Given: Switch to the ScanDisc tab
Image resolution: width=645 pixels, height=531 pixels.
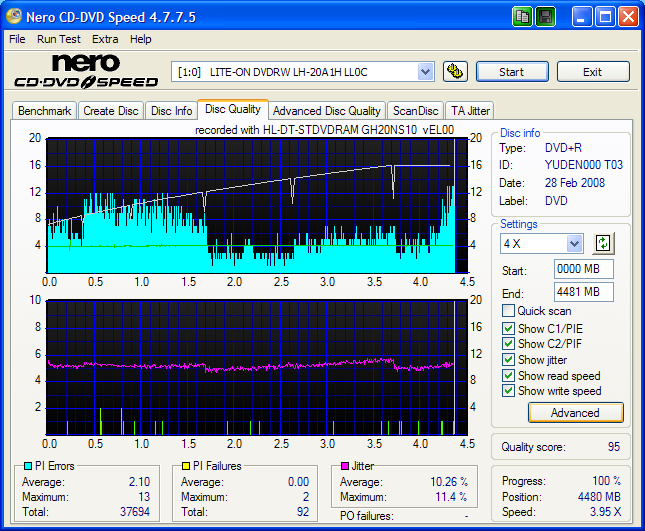Looking at the screenshot, I should pyautogui.click(x=415, y=111).
